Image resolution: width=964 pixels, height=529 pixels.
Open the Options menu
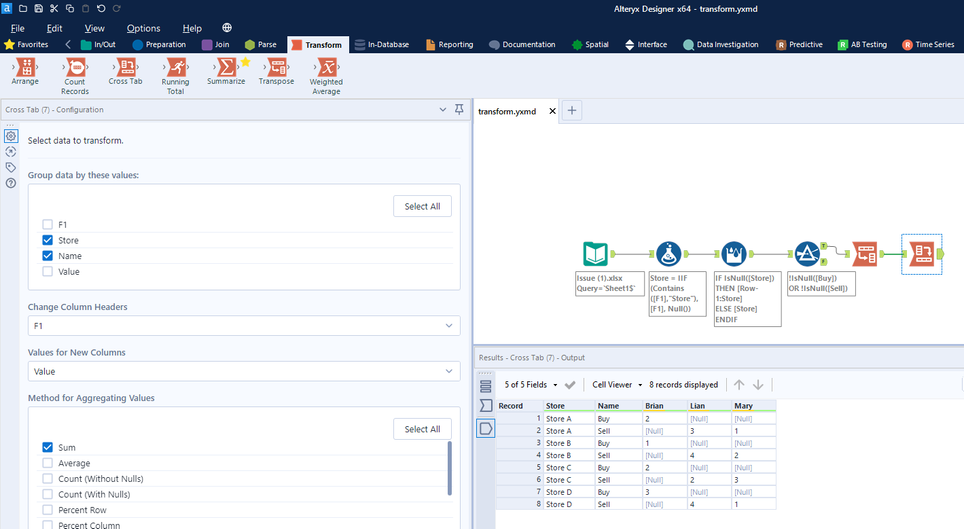coord(143,28)
